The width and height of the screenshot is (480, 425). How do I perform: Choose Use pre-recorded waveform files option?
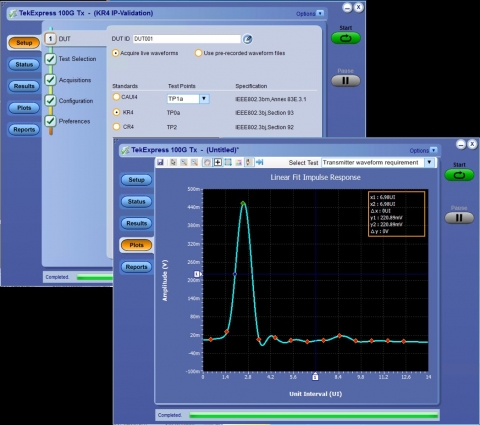[198, 53]
